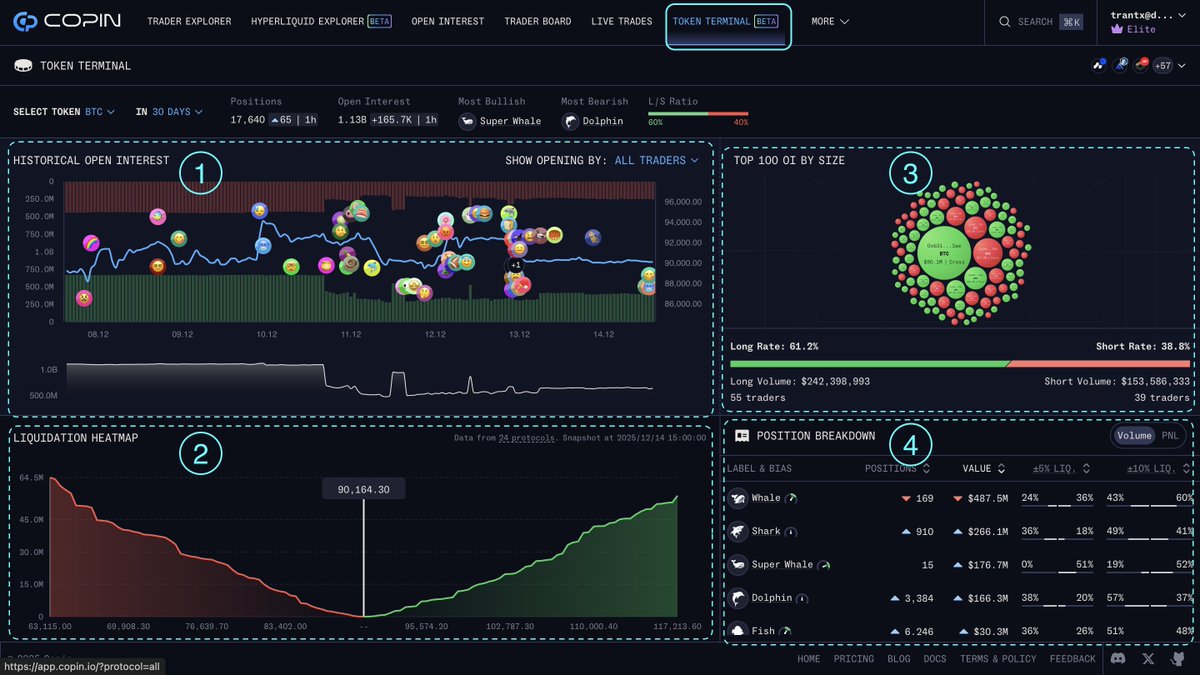Go to the Open Interest tab
Screen dimensions: 1200x675
[447, 21]
